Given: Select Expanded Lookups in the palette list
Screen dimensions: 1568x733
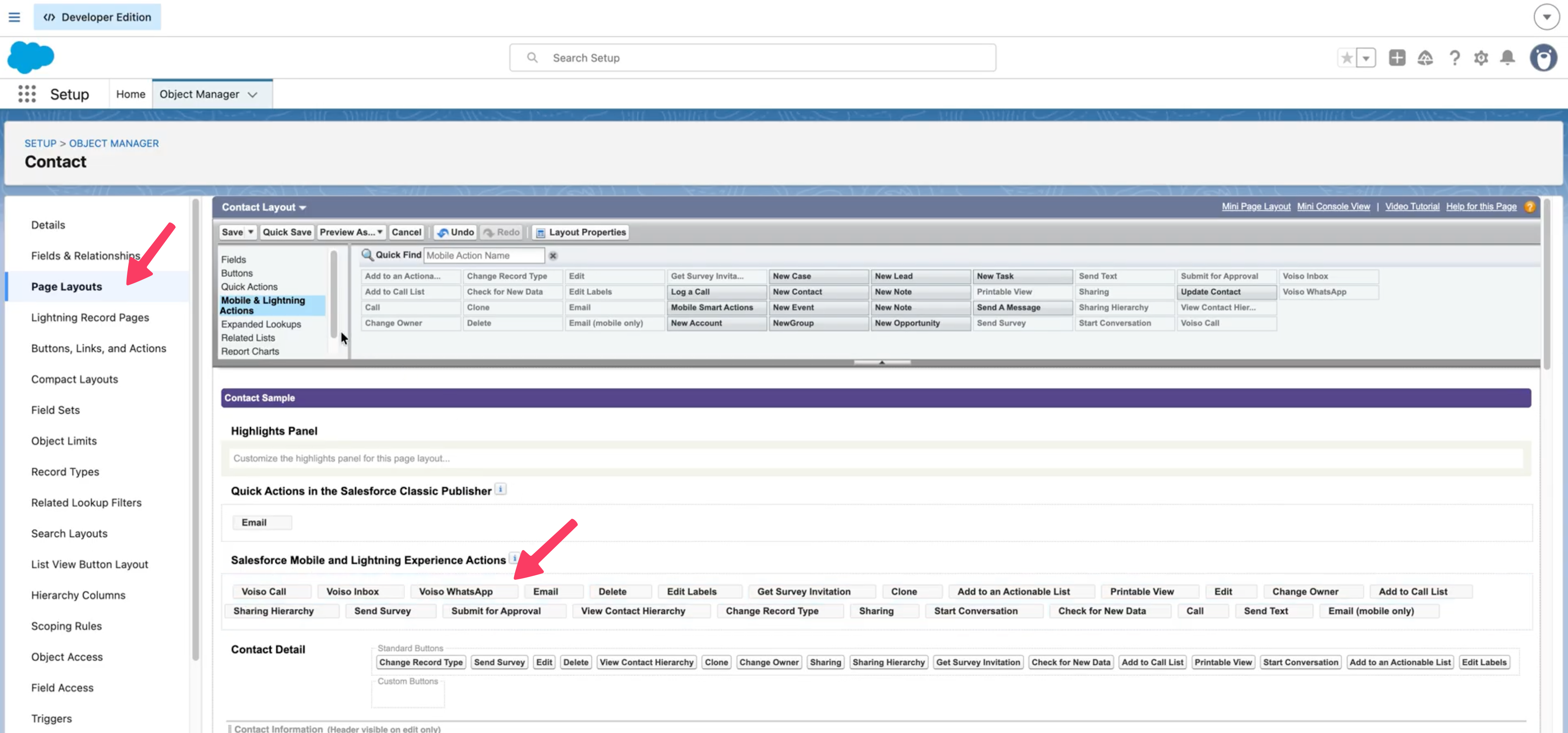Looking at the screenshot, I should 261,324.
